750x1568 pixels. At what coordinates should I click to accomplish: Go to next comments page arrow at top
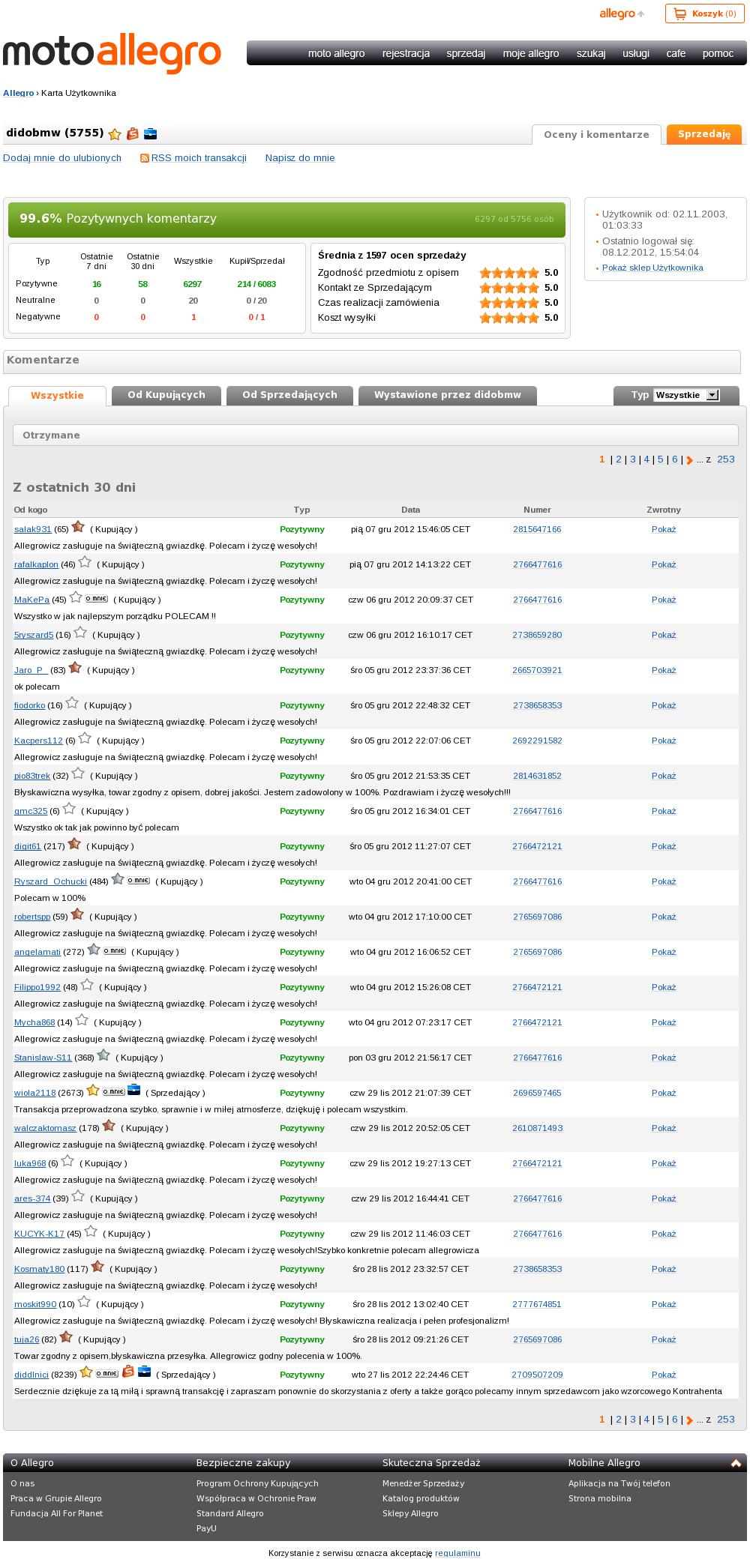tap(689, 460)
